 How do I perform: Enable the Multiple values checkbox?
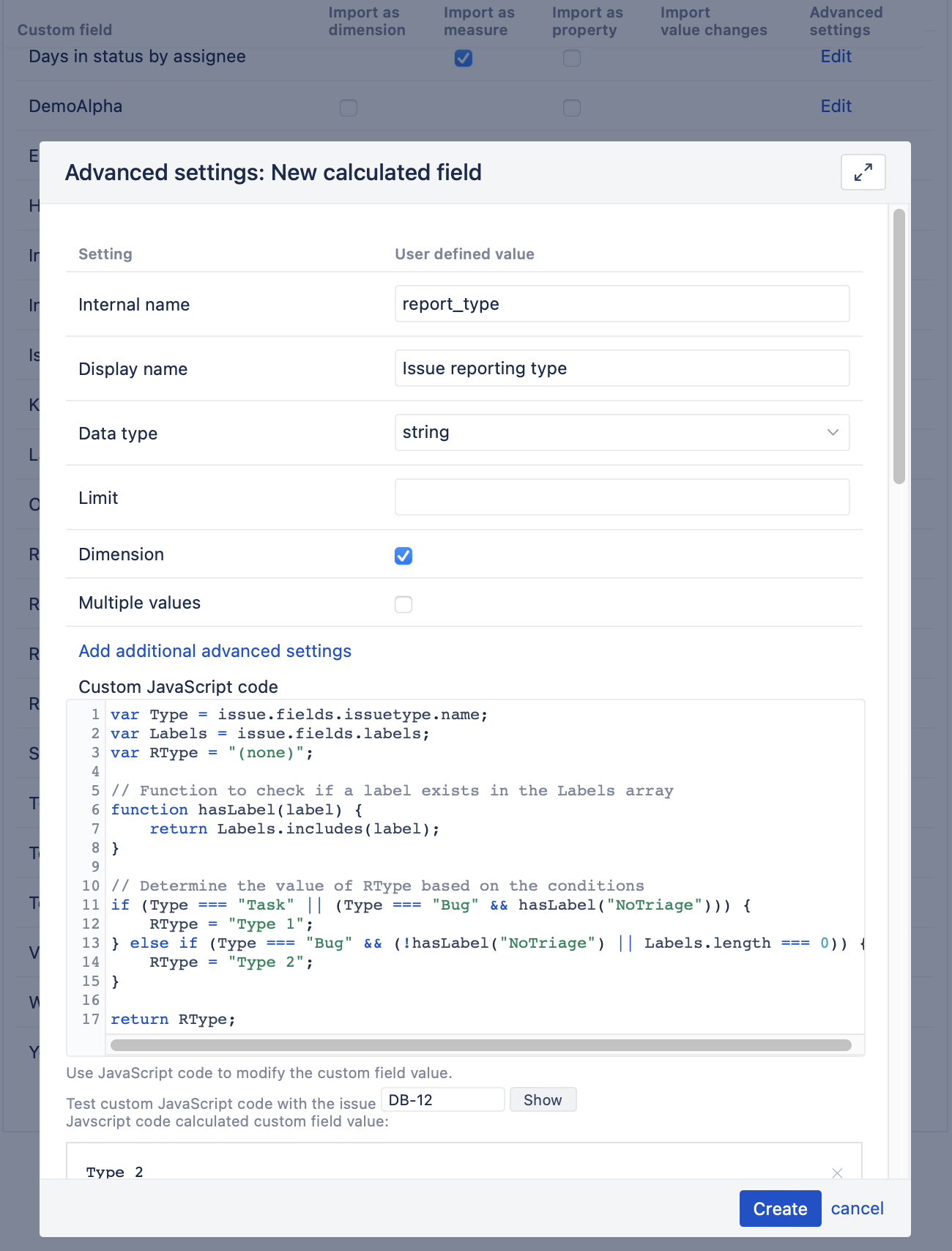pyautogui.click(x=404, y=604)
